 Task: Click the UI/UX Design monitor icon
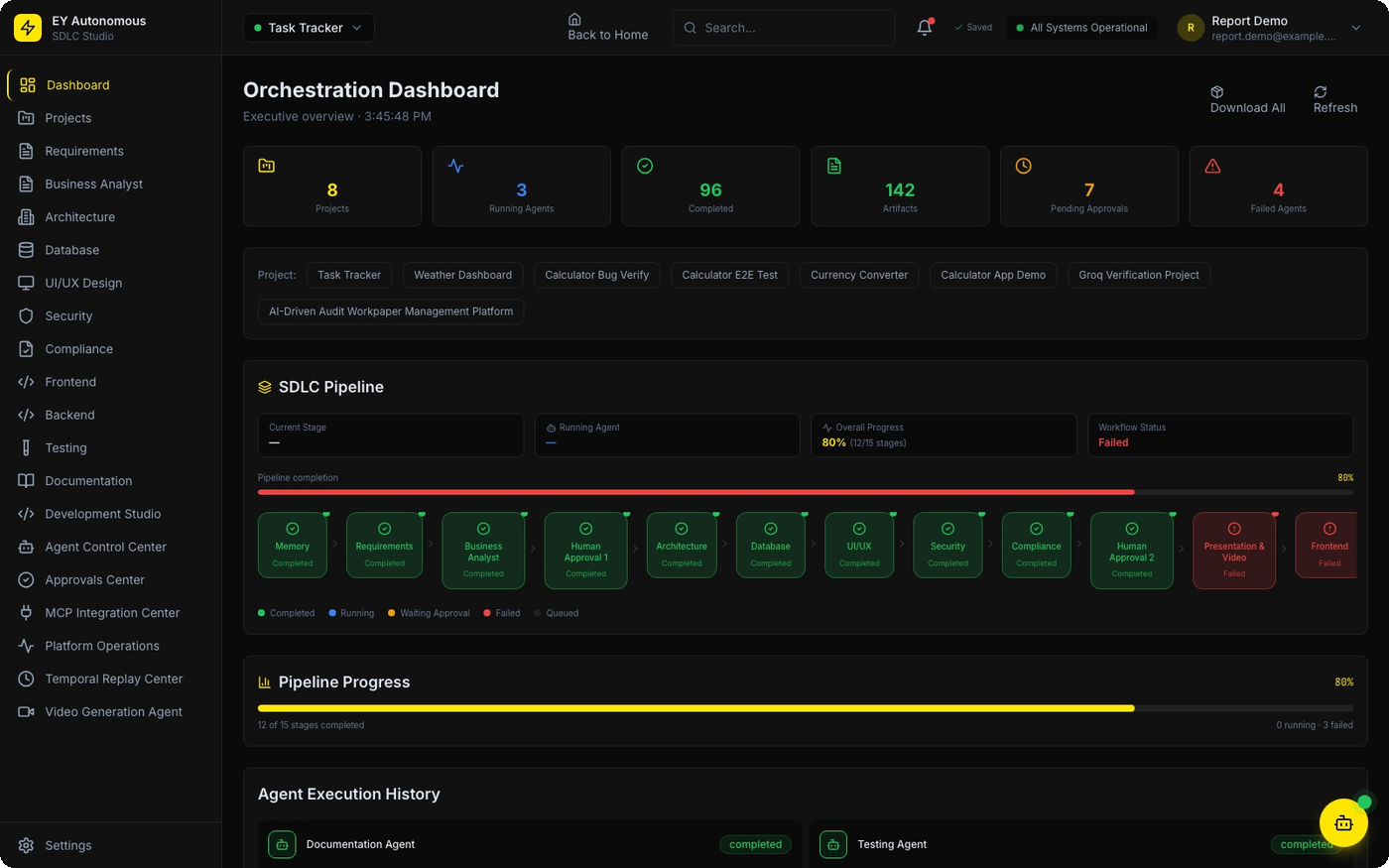(x=27, y=283)
